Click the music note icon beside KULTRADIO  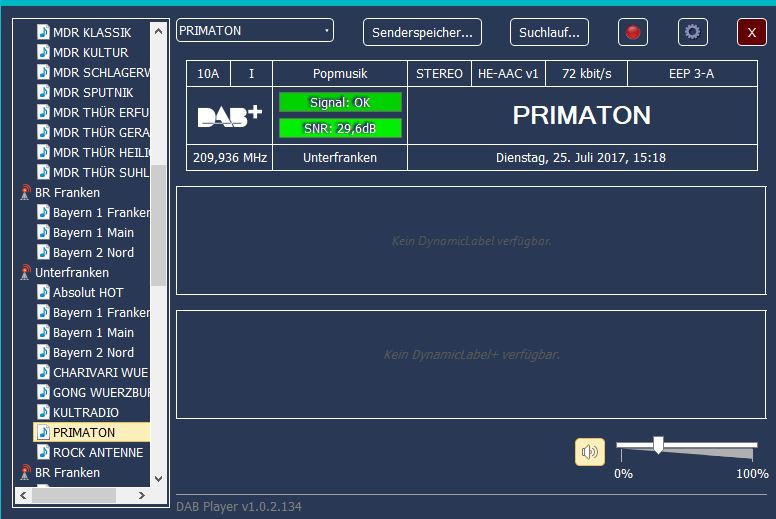pyautogui.click(x=43, y=412)
